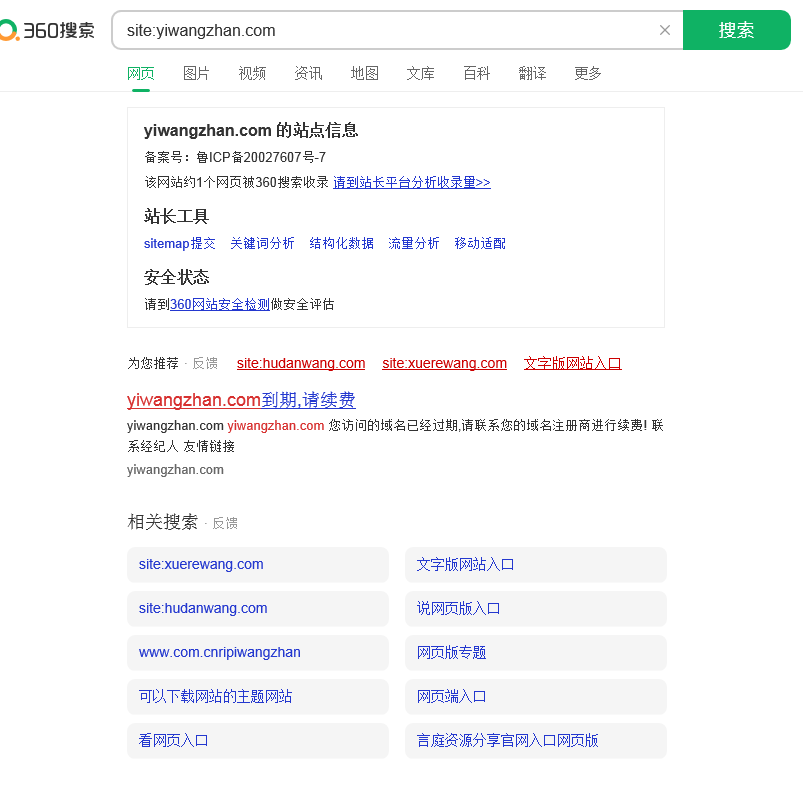Click the ICP number 鲁ICP备20027607号-7
This screenshot has width=803, height=787.
pyautogui.click(x=261, y=157)
